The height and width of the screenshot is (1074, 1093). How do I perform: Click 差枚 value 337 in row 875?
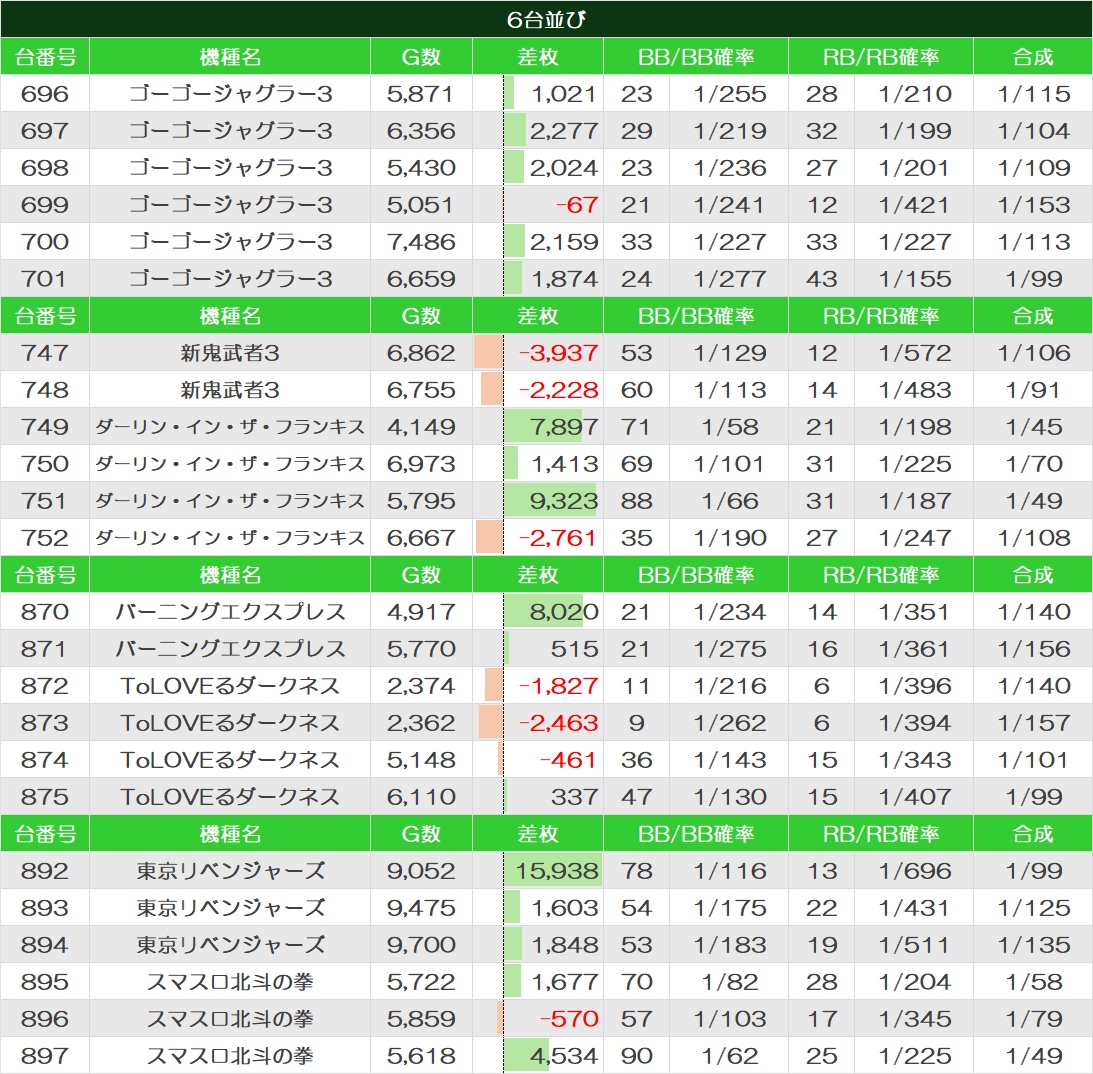[574, 796]
